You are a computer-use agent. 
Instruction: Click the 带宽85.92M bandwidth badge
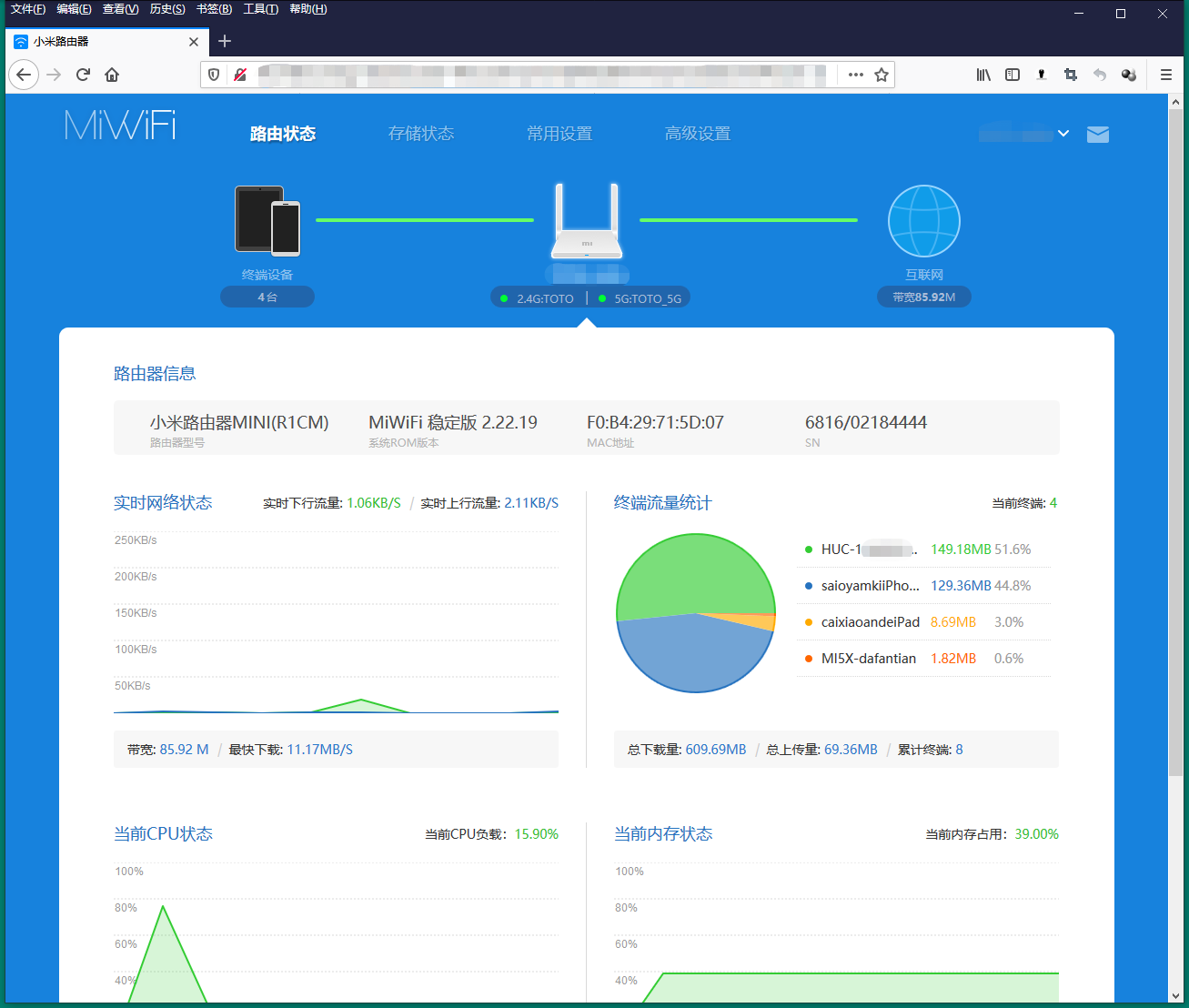[924, 297]
